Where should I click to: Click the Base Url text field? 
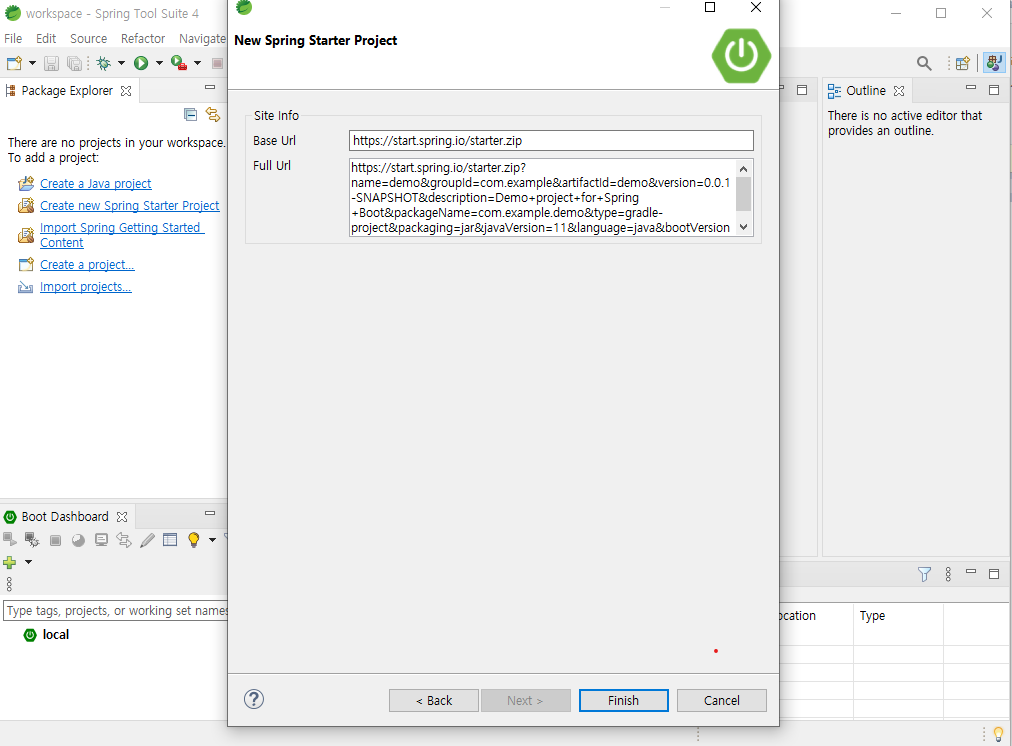click(x=551, y=141)
